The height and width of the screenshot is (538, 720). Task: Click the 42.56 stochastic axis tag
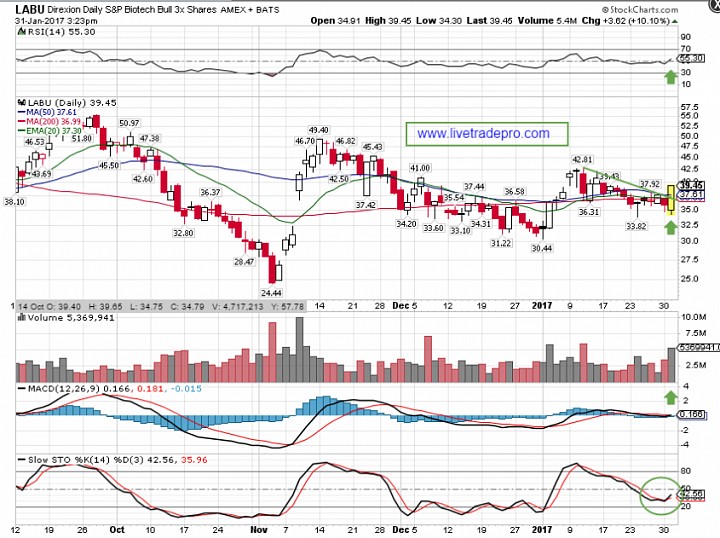(x=692, y=494)
